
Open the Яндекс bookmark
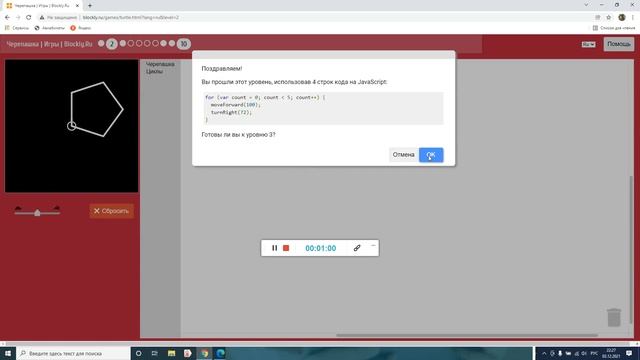[80, 28]
